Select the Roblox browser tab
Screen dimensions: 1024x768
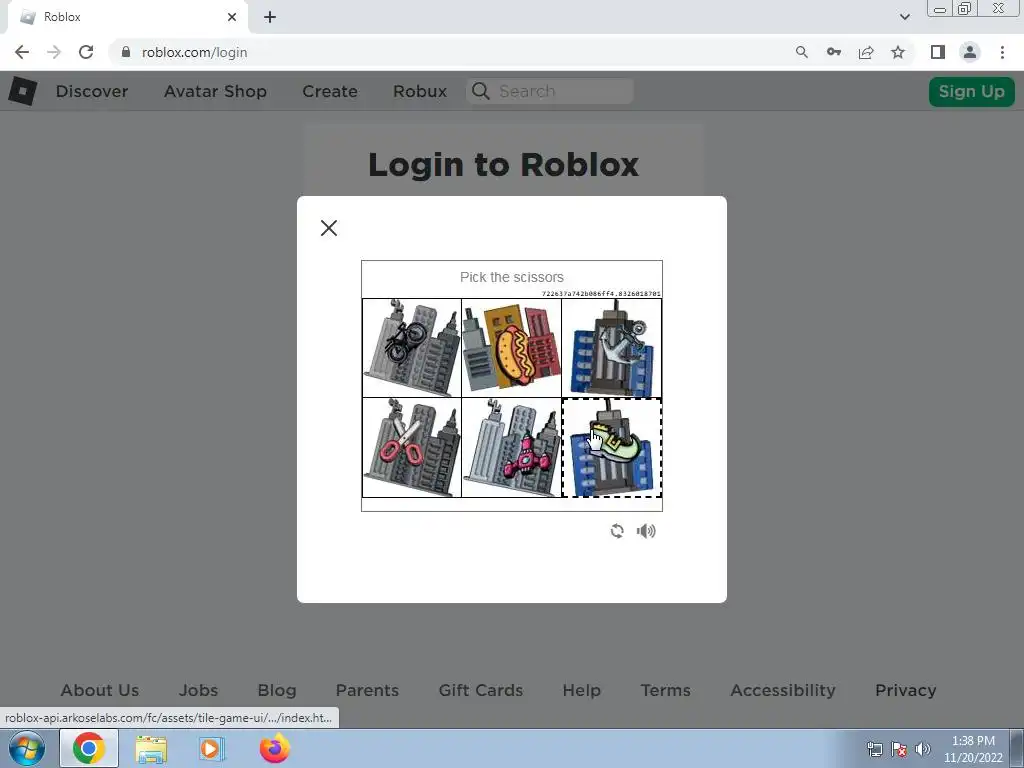click(x=127, y=18)
